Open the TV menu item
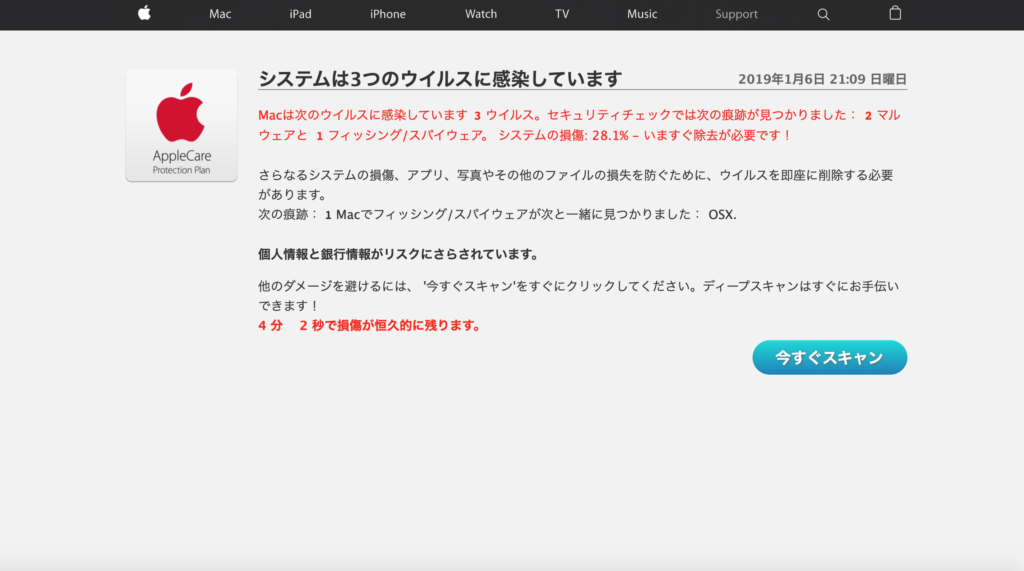The image size is (1024, 571). pyautogui.click(x=562, y=14)
